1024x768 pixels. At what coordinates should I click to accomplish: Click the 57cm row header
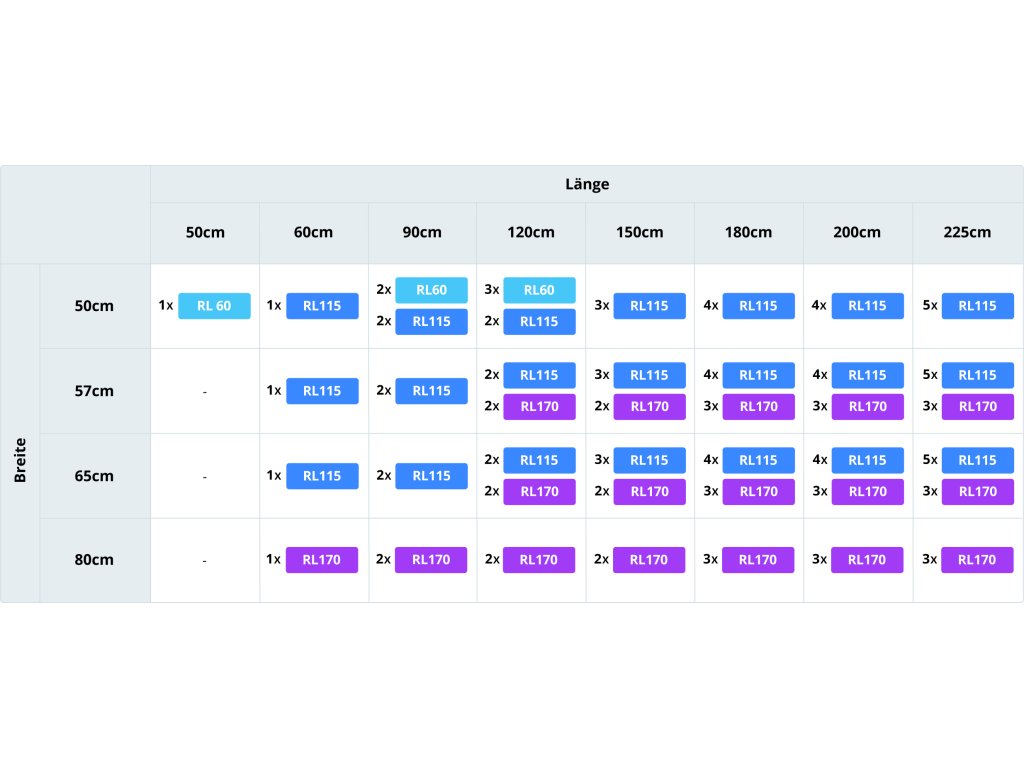click(x=94, y=391)
